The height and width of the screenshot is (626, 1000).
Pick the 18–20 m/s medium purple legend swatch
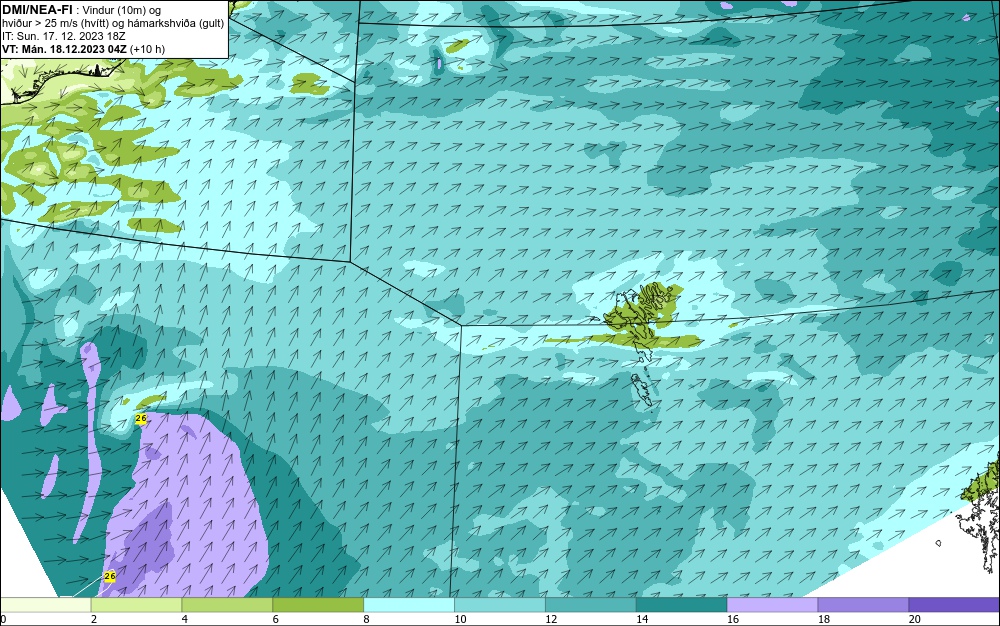[863, 605]
